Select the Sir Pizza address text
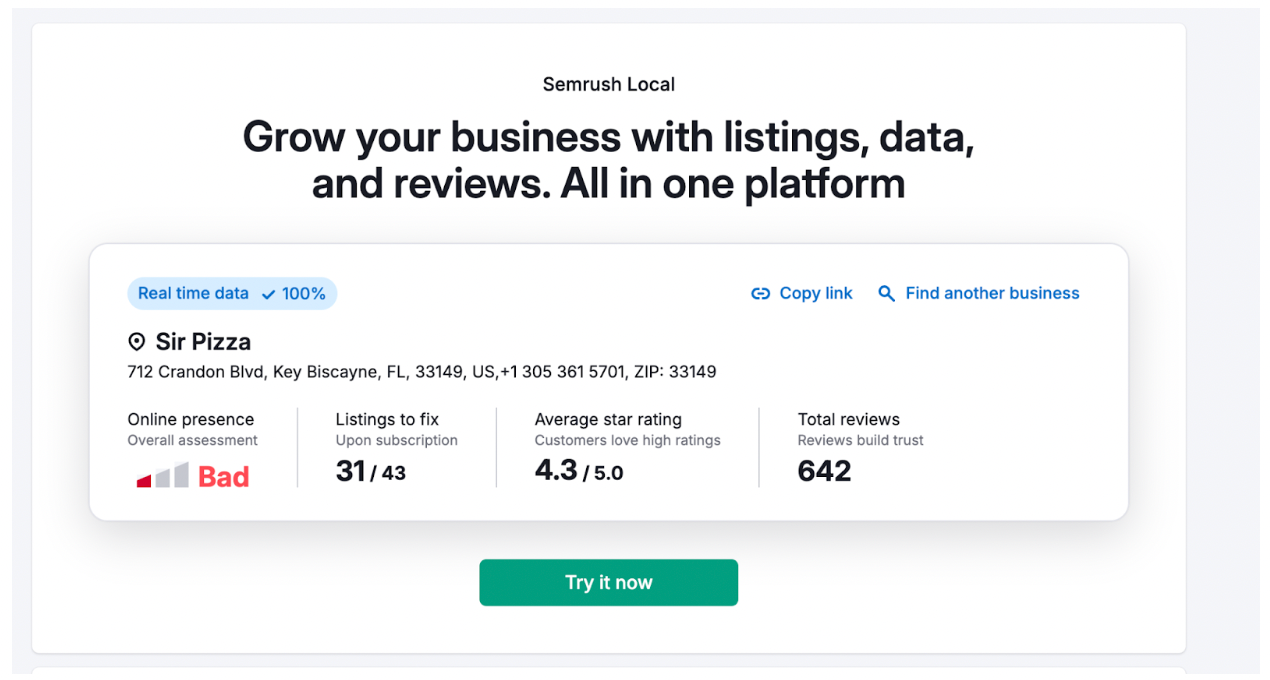The height and width of the screenshot is (680, 1270). (421, 371)
